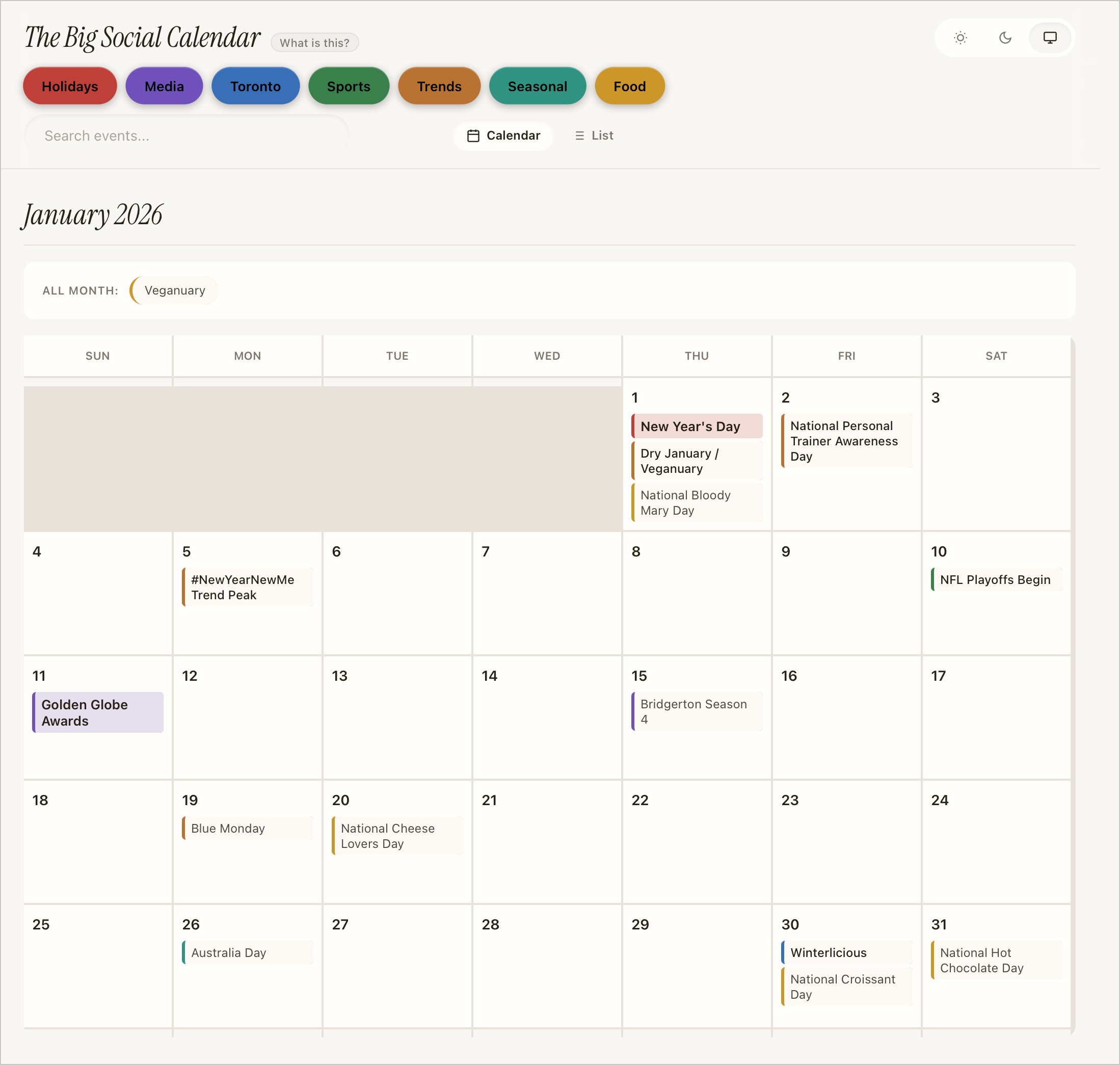Screen dimensions: 1120x1065
Task: Enable the Toronto events filter
Action: (x=255, y=86)
